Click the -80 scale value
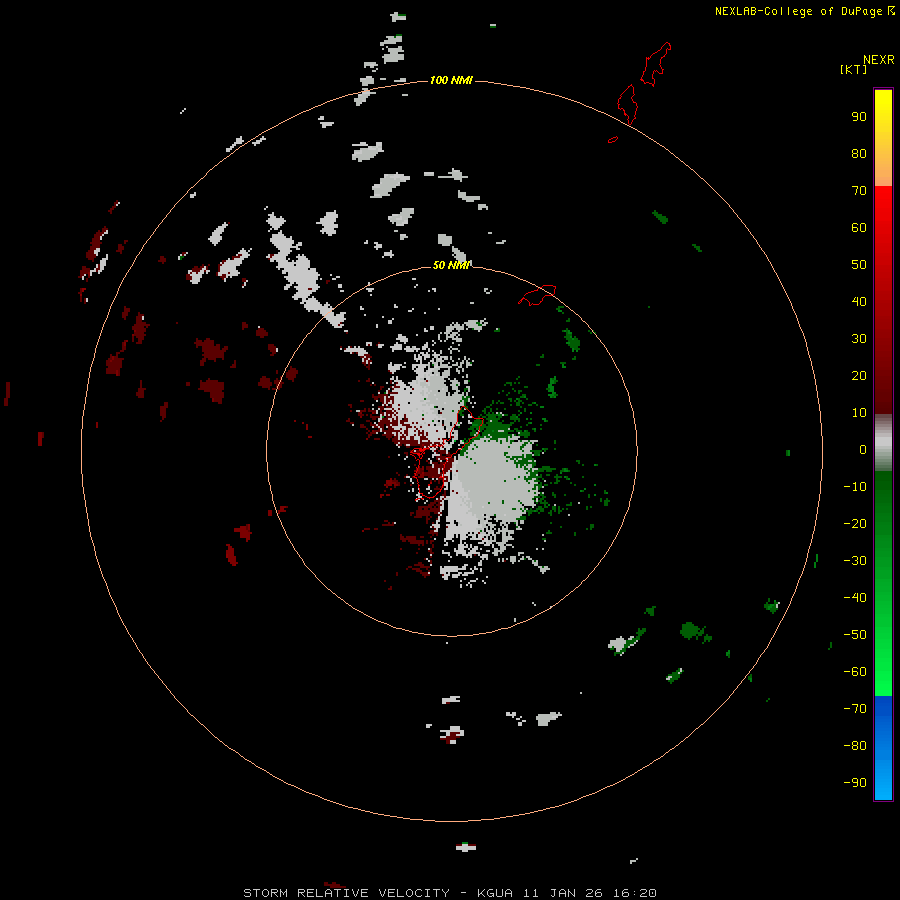The image size is (900, 900). [855, 746]
